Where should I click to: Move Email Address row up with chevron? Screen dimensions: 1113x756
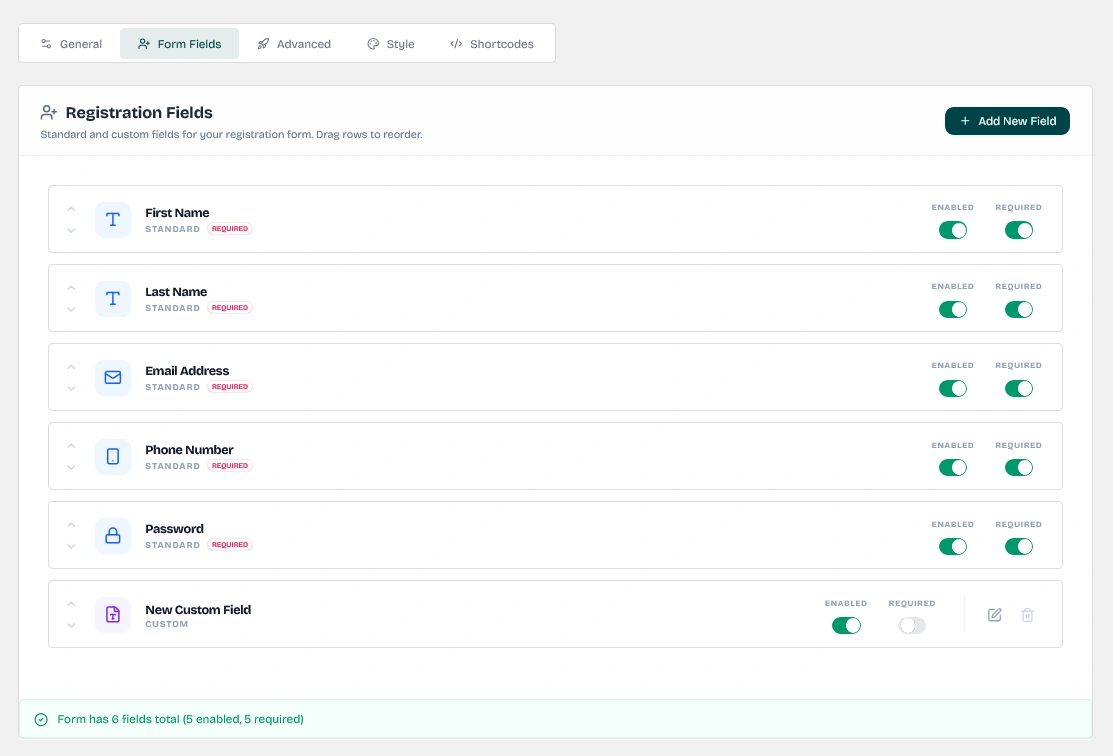click(x=71, y=367)
